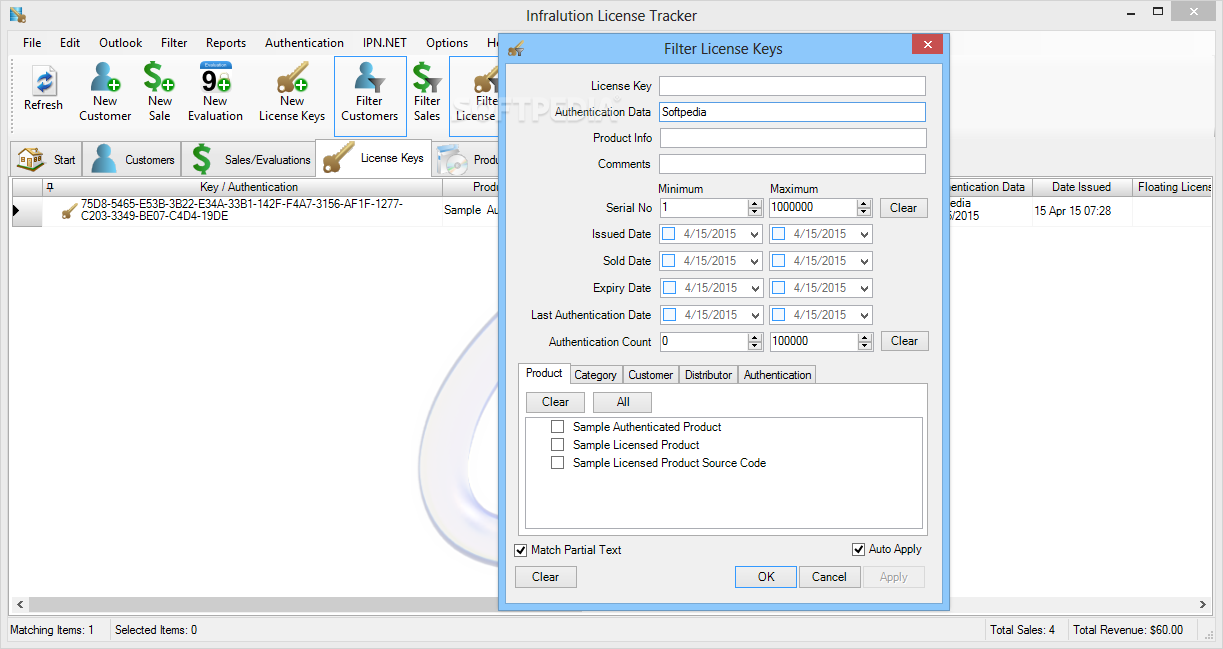Viewport: 1223px width, 649px height.
Task: Click the Sales/Evaluations tab dollar icon
Action: click(x=202, y=159)
